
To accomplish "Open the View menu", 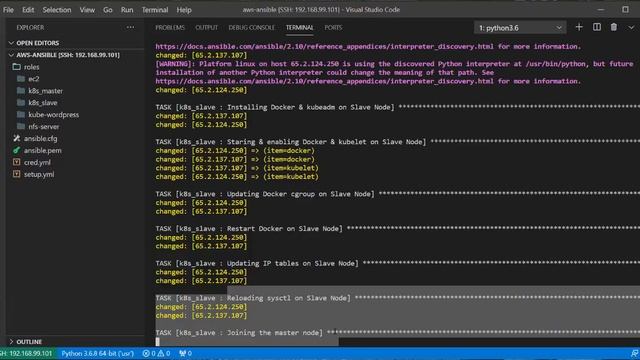I will pos(87,10).
